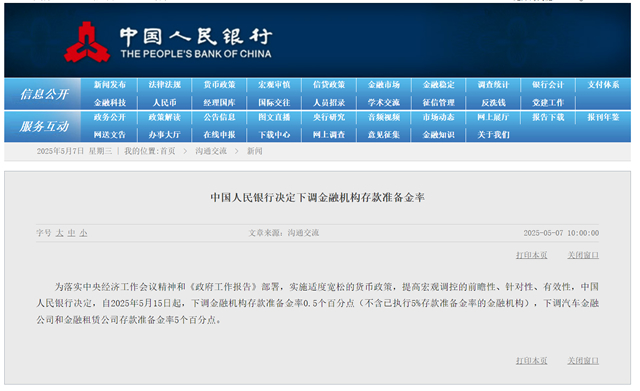The image size is (640, 391).
Task: Set font size to 中
Action: [x=71, y=233]
